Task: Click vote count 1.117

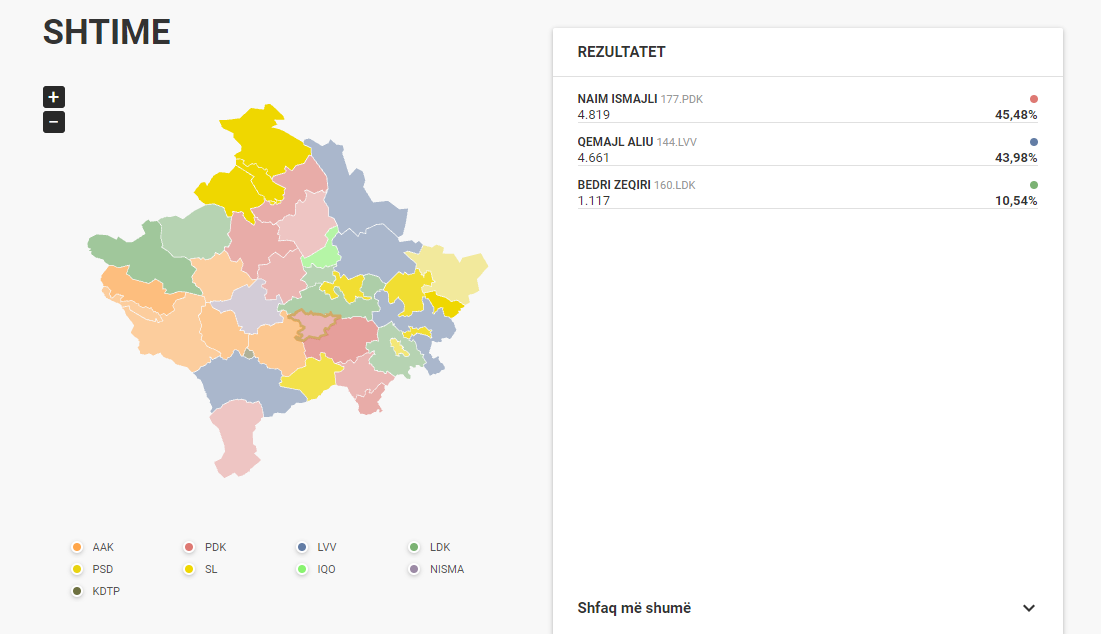Action: coord(593,201)
